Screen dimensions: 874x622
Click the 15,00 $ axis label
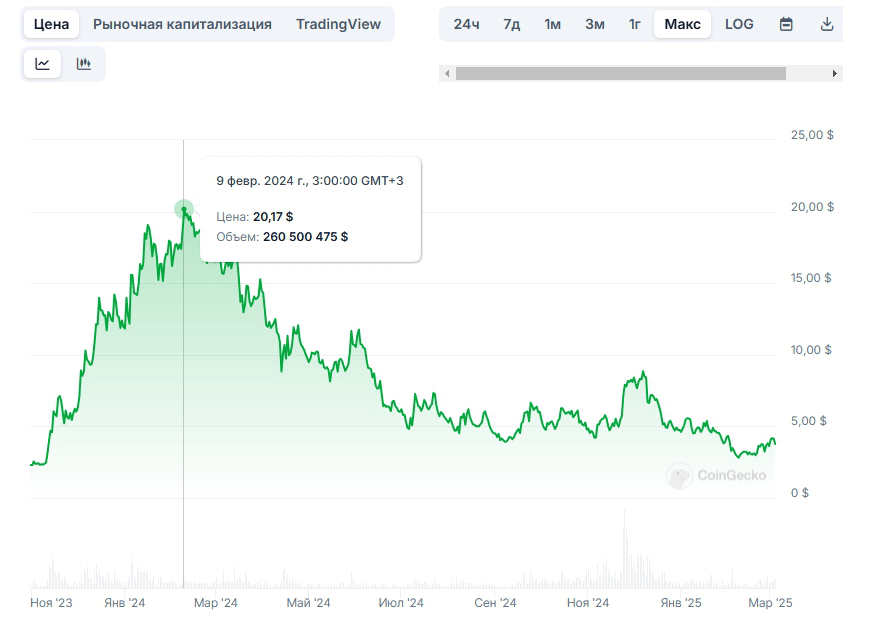[x=811, y=278]
